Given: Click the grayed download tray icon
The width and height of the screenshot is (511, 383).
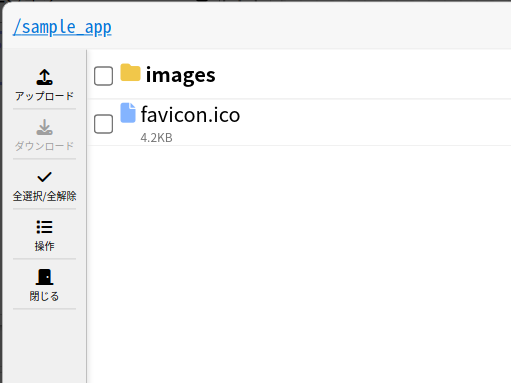Looking at the screenshot, I should tap(44, 127).
